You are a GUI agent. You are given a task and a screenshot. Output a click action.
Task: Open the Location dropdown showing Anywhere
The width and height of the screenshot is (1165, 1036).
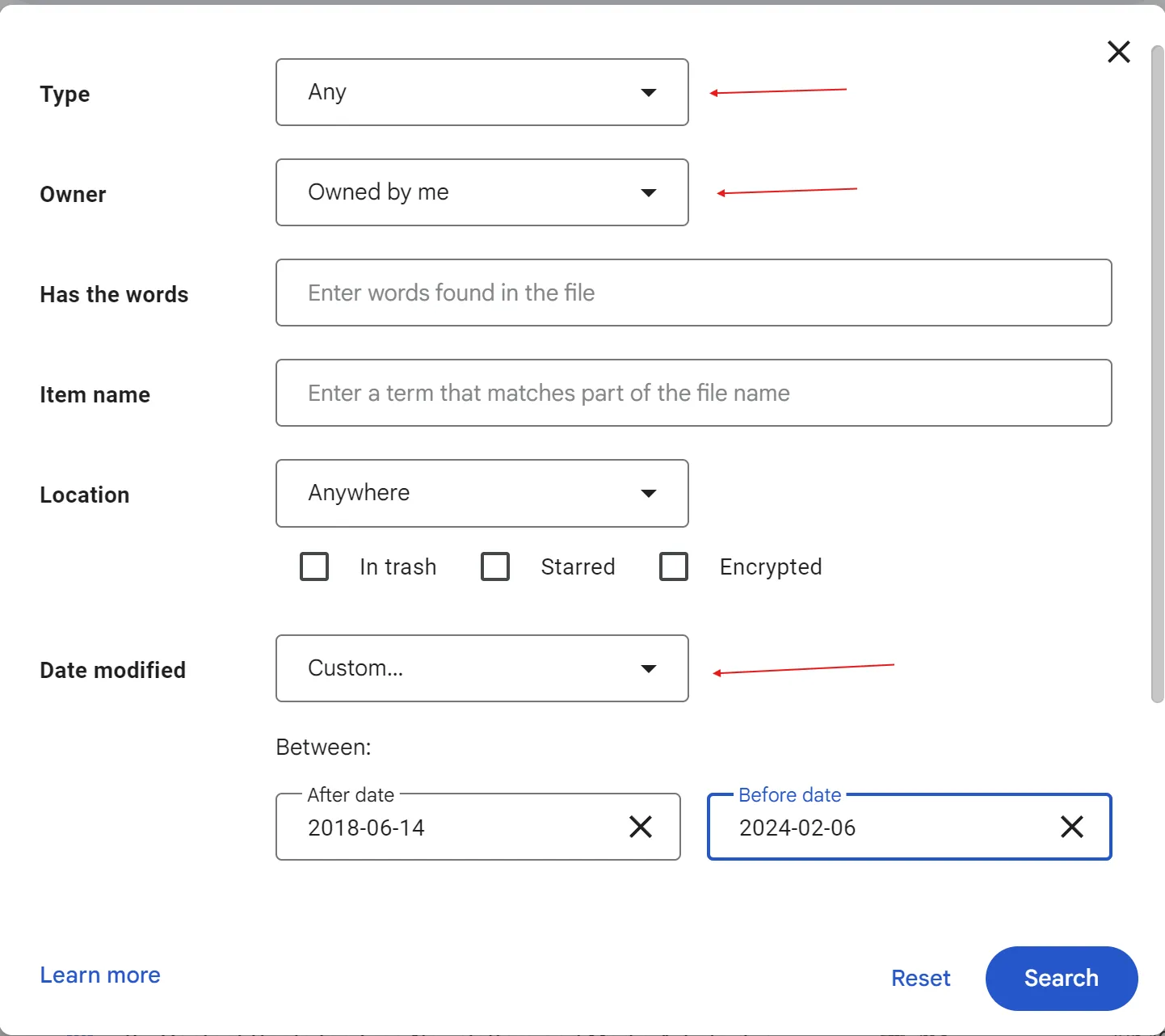(482, 493)
